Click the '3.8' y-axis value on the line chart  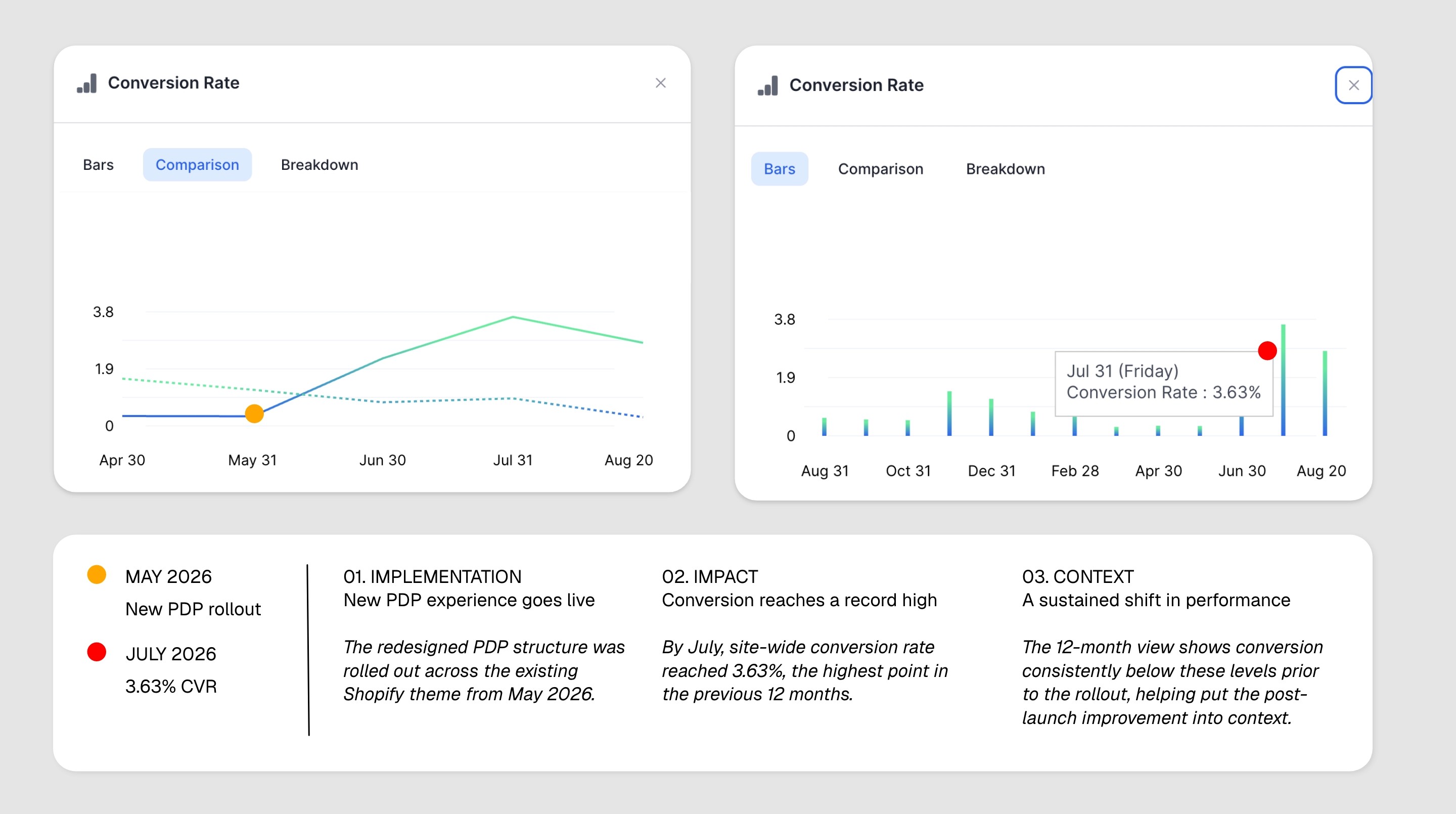[104, 312]
